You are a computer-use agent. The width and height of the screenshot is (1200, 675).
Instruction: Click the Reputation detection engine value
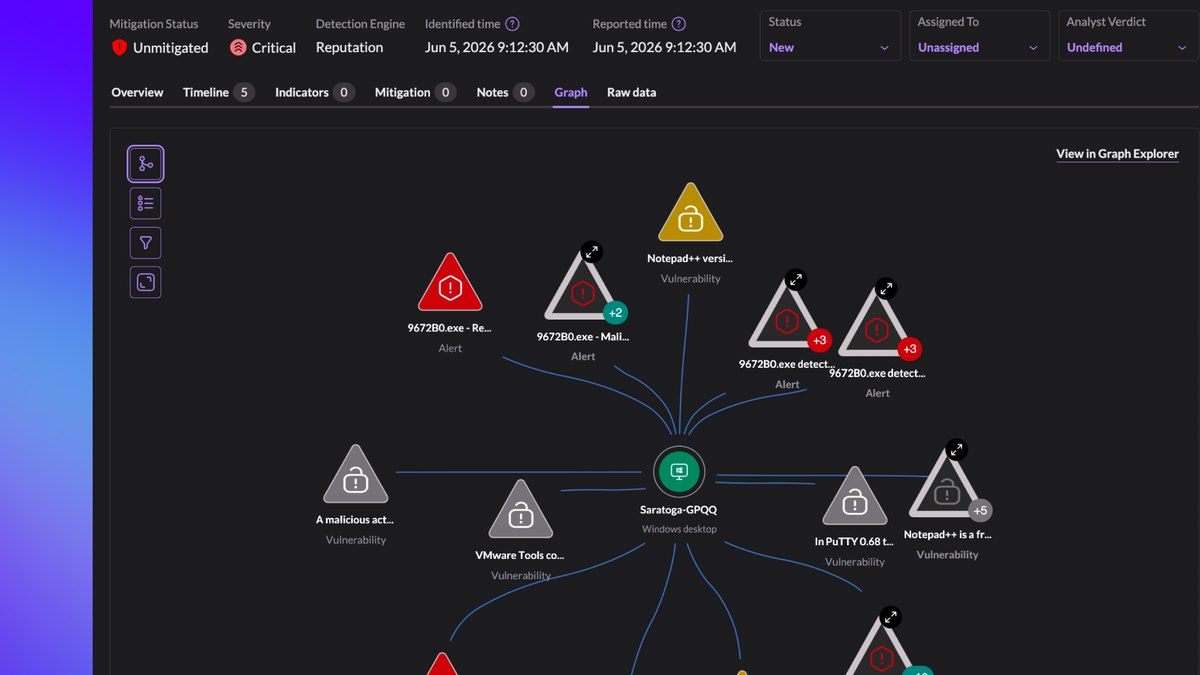[x=349, y=47]
